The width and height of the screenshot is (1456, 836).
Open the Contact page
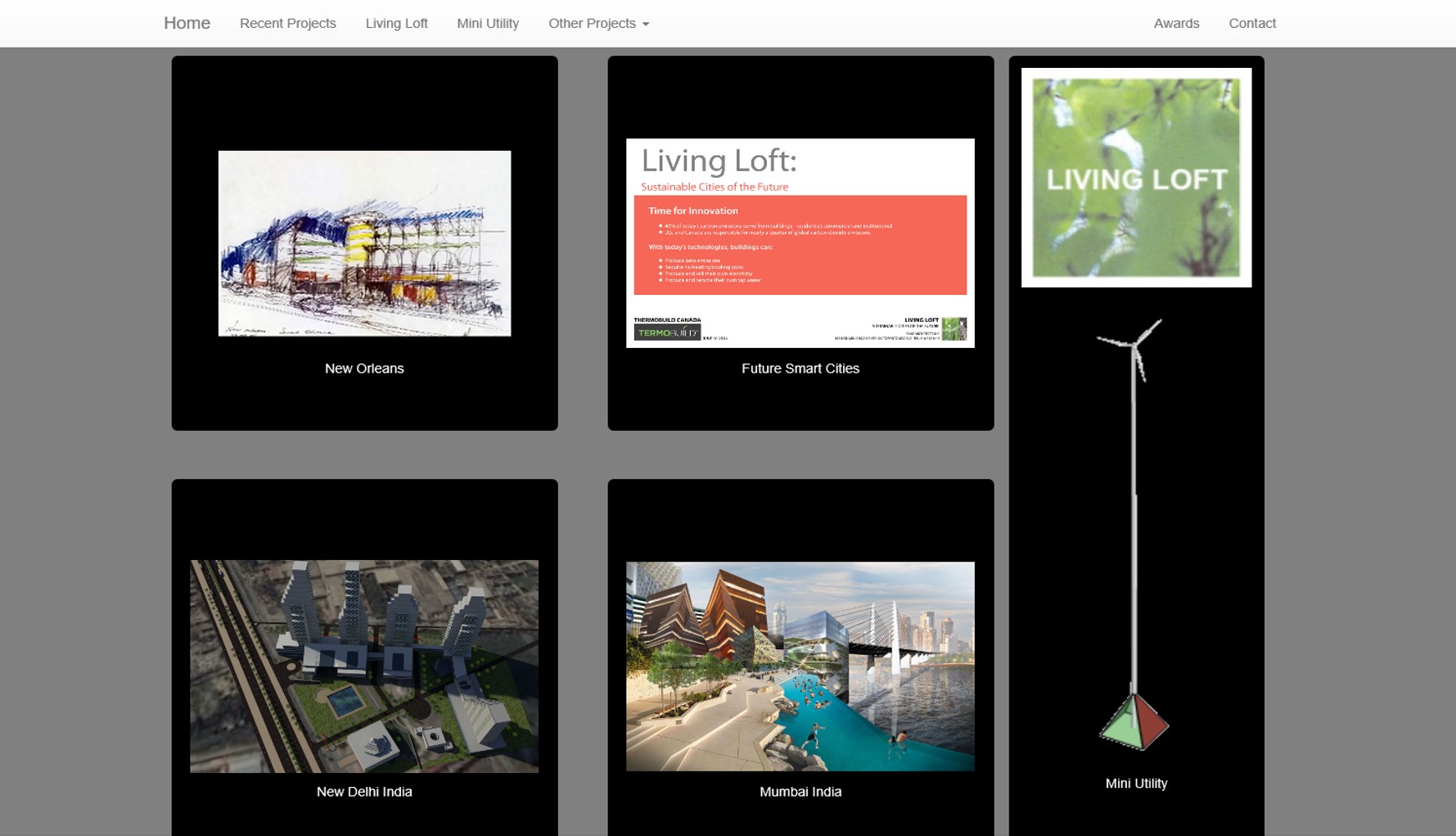click(1252, 23)
